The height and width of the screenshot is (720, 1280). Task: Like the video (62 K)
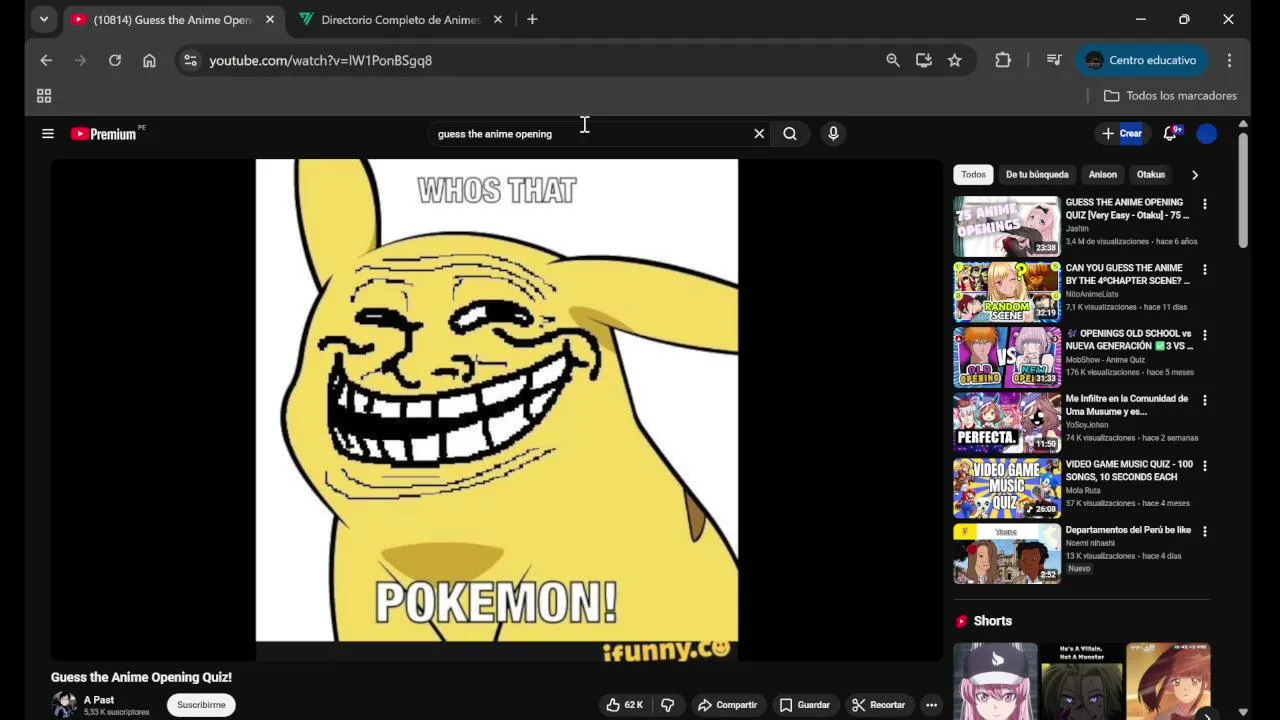[624, 705]
